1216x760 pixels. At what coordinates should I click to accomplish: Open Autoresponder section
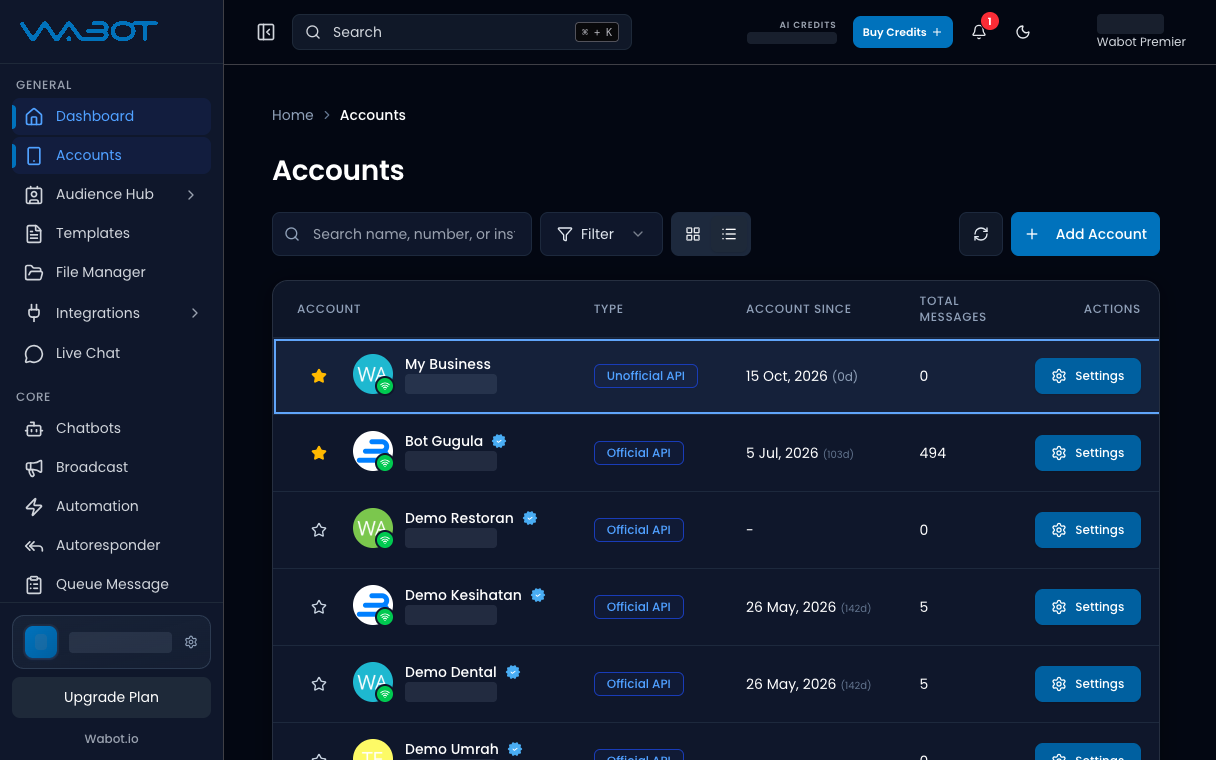[x=111, y=545]
